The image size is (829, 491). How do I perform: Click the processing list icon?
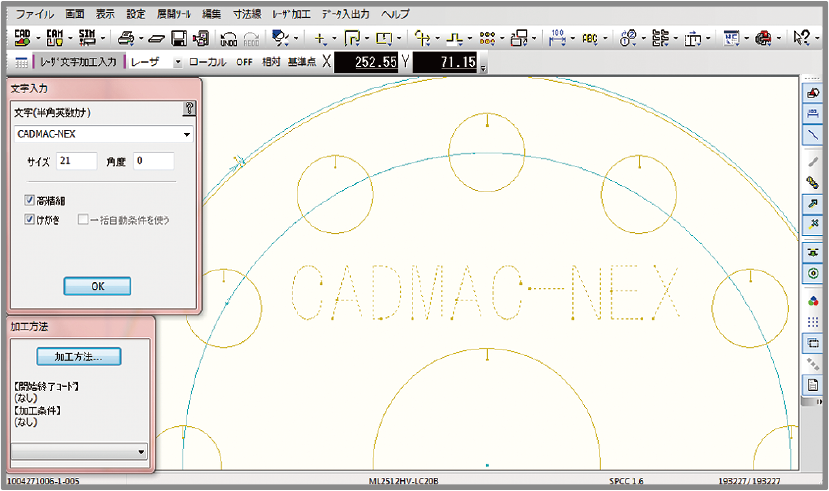[661, 38]
